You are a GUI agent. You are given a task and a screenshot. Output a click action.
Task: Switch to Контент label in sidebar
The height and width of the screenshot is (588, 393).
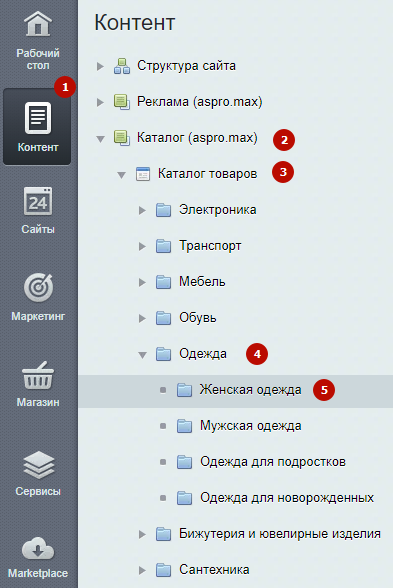point(38,147)
